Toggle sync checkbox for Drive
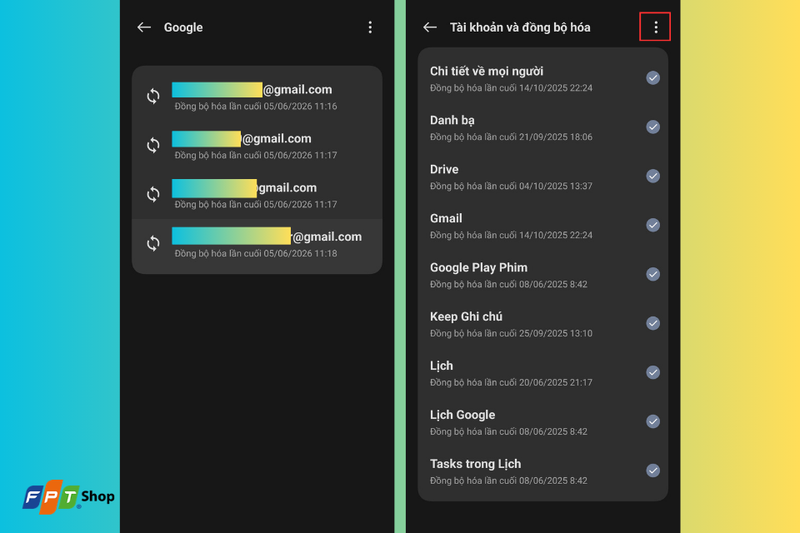800x533 pixels. click(x=653, y=176)
